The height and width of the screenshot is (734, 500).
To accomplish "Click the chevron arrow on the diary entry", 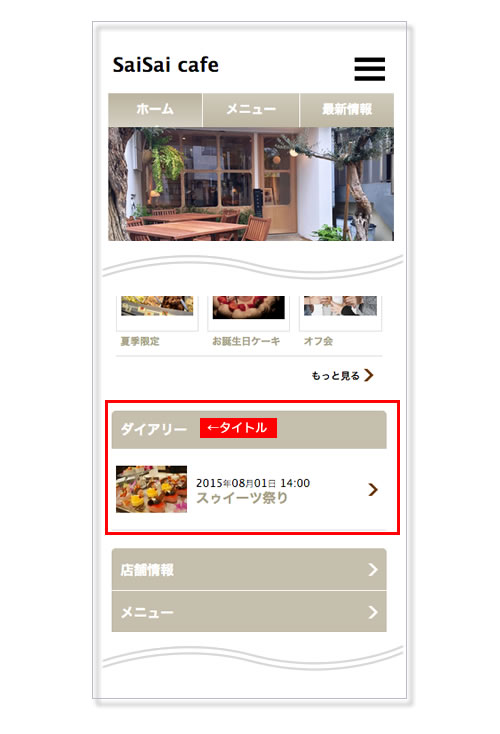I will (373, 490).
